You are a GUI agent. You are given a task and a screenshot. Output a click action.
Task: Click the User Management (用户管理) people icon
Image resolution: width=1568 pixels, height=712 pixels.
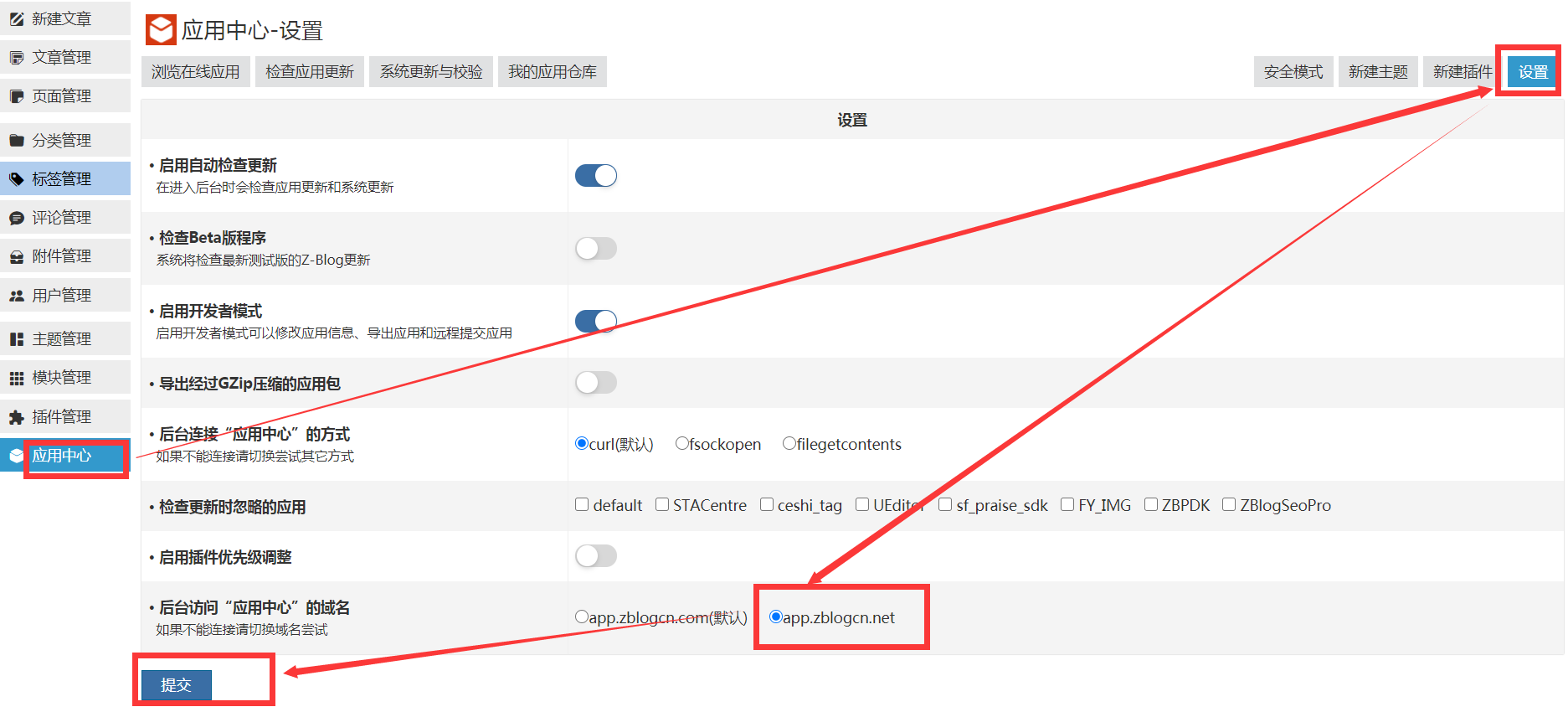pos(17,296)
